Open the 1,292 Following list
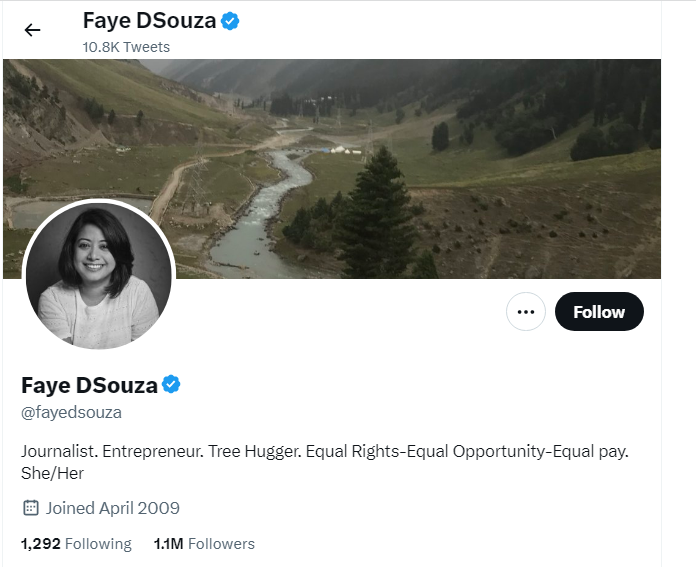 76,544
